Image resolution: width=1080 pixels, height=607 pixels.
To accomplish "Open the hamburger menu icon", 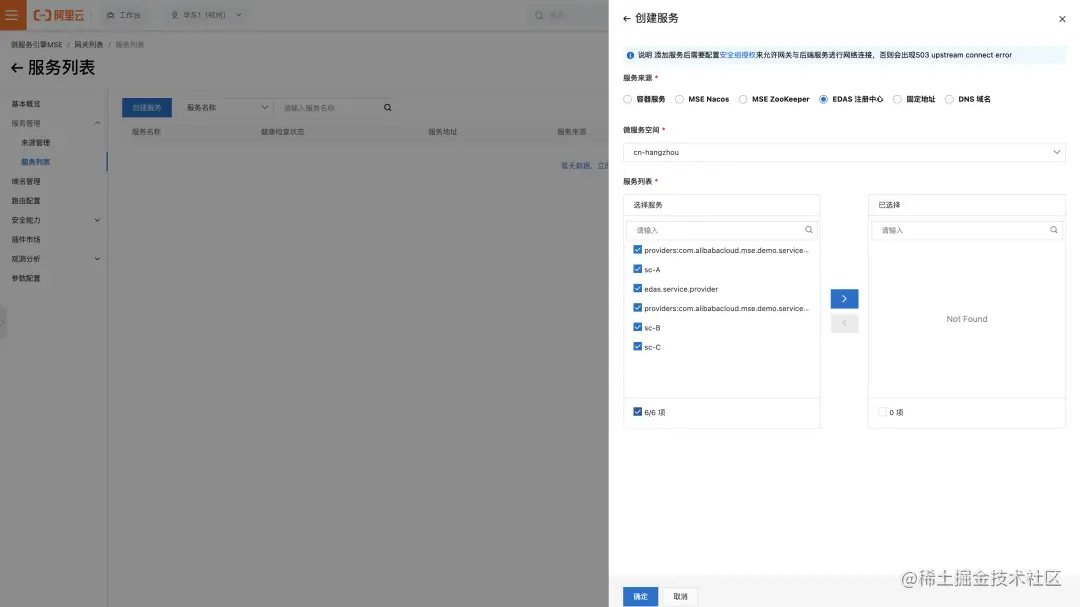I will pos(12,14).
